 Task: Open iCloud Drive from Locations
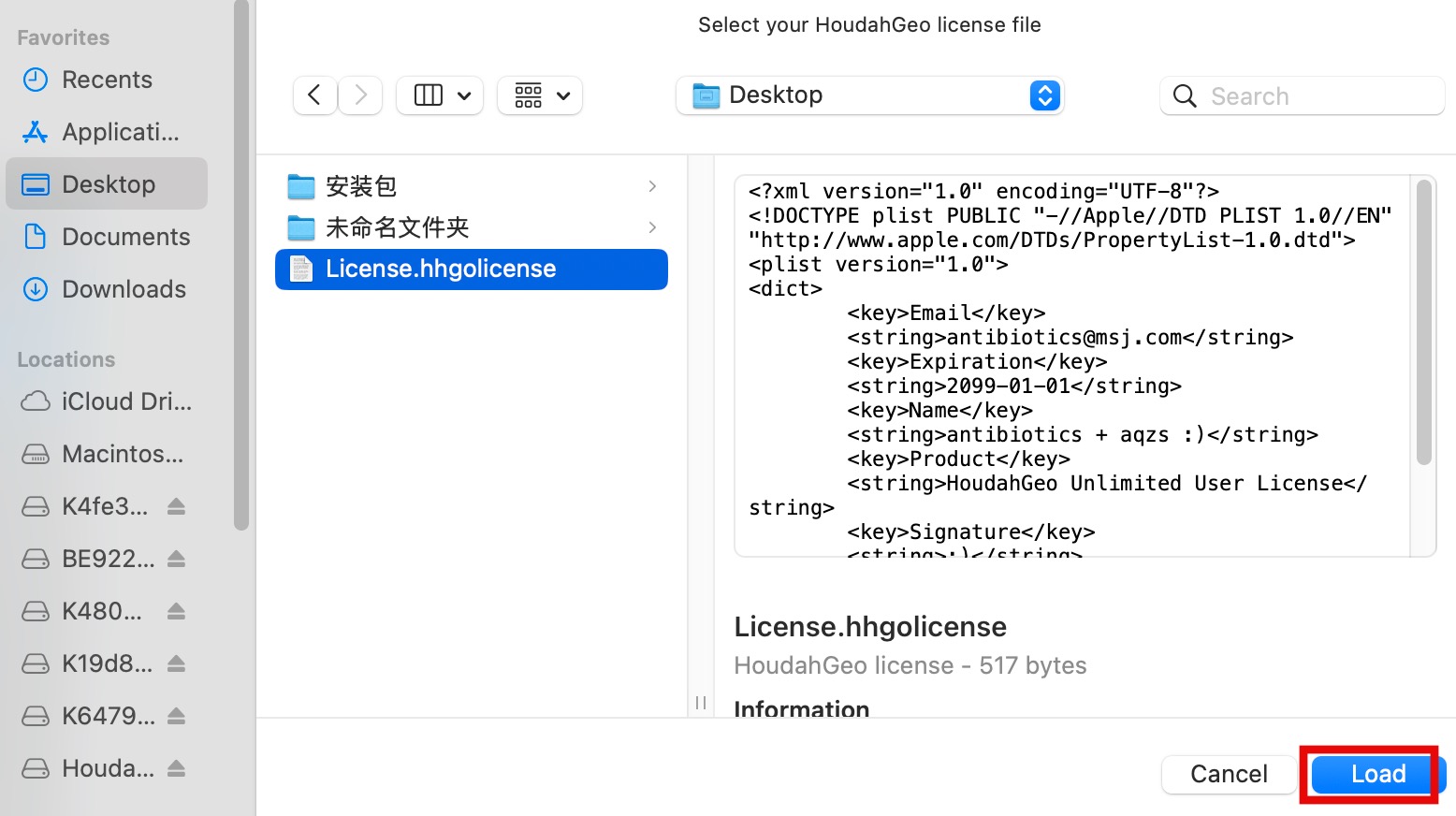[x=125, y=401]
